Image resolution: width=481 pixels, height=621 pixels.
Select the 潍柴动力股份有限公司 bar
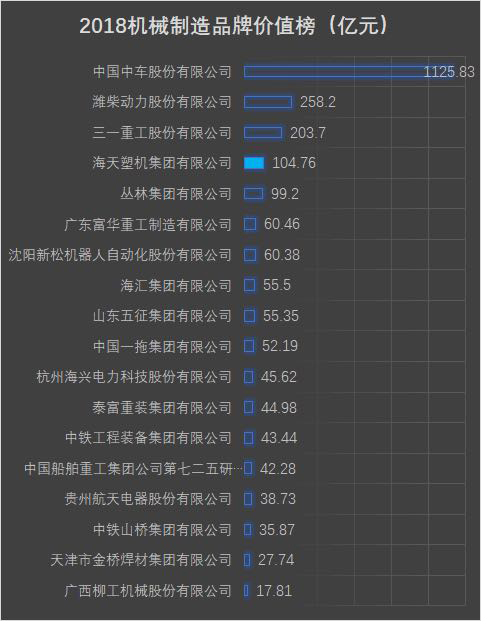click(x=268, y=102)
